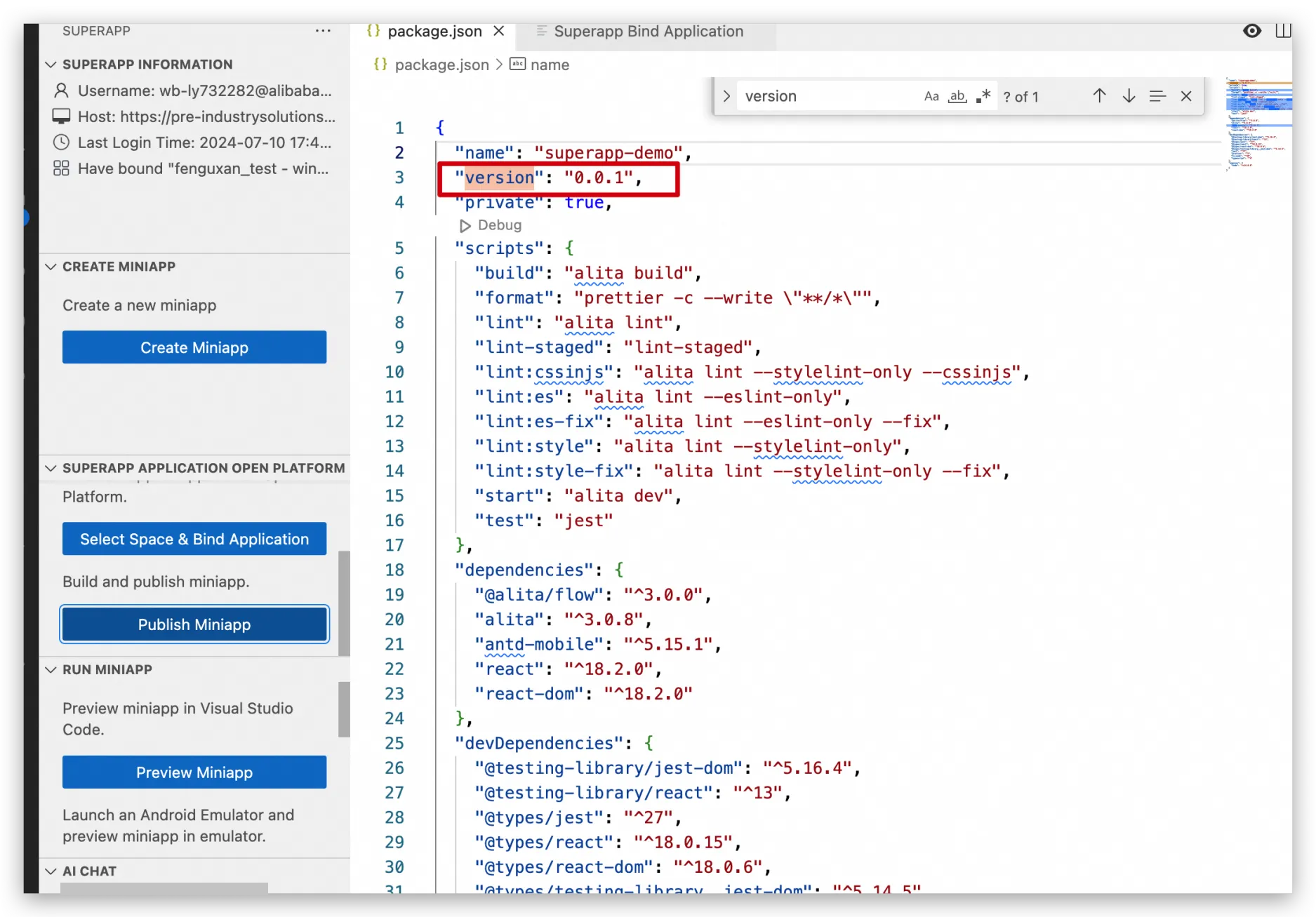
Task: Click the "@alita/flow" dependency name
Action: pyautogui.click(x=539, y=595)
